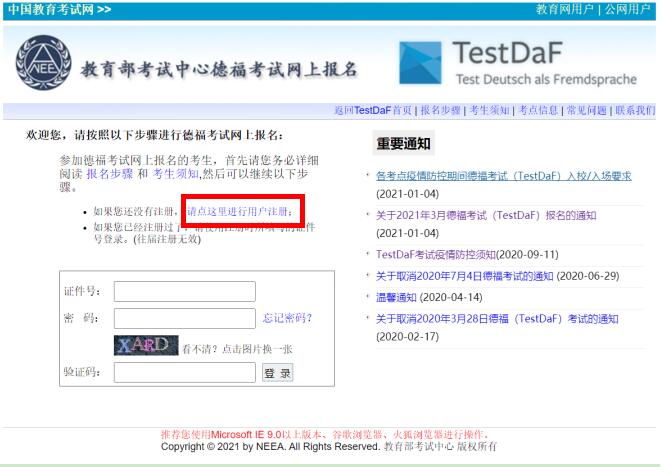The height and width of the screenshot is (467, 662).
Task: Open 考生须知 in the navigation bar
Action: click(489, 111)
